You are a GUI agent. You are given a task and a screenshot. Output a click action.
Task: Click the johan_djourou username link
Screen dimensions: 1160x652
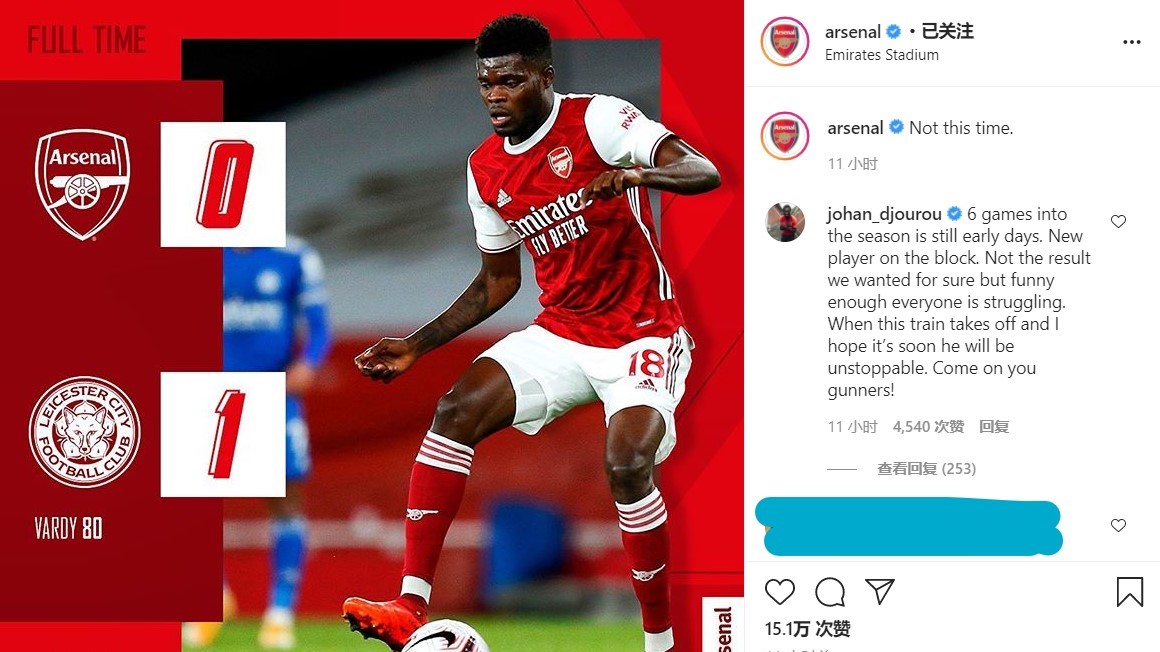pyautogui.click(x=884, y=215)
